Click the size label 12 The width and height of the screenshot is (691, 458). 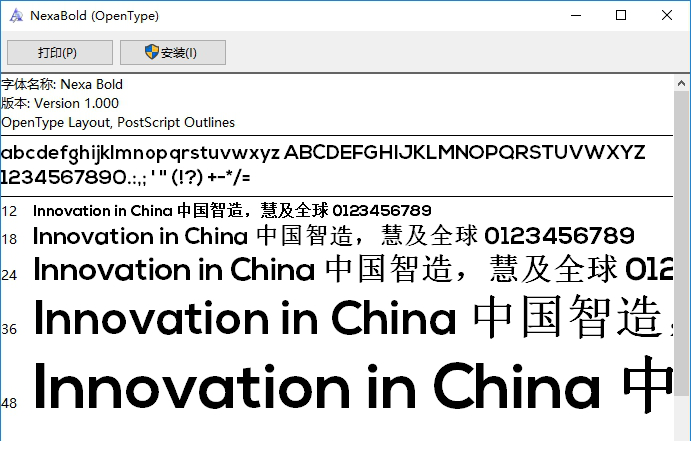pyautogui.click(x=9, y=212)
